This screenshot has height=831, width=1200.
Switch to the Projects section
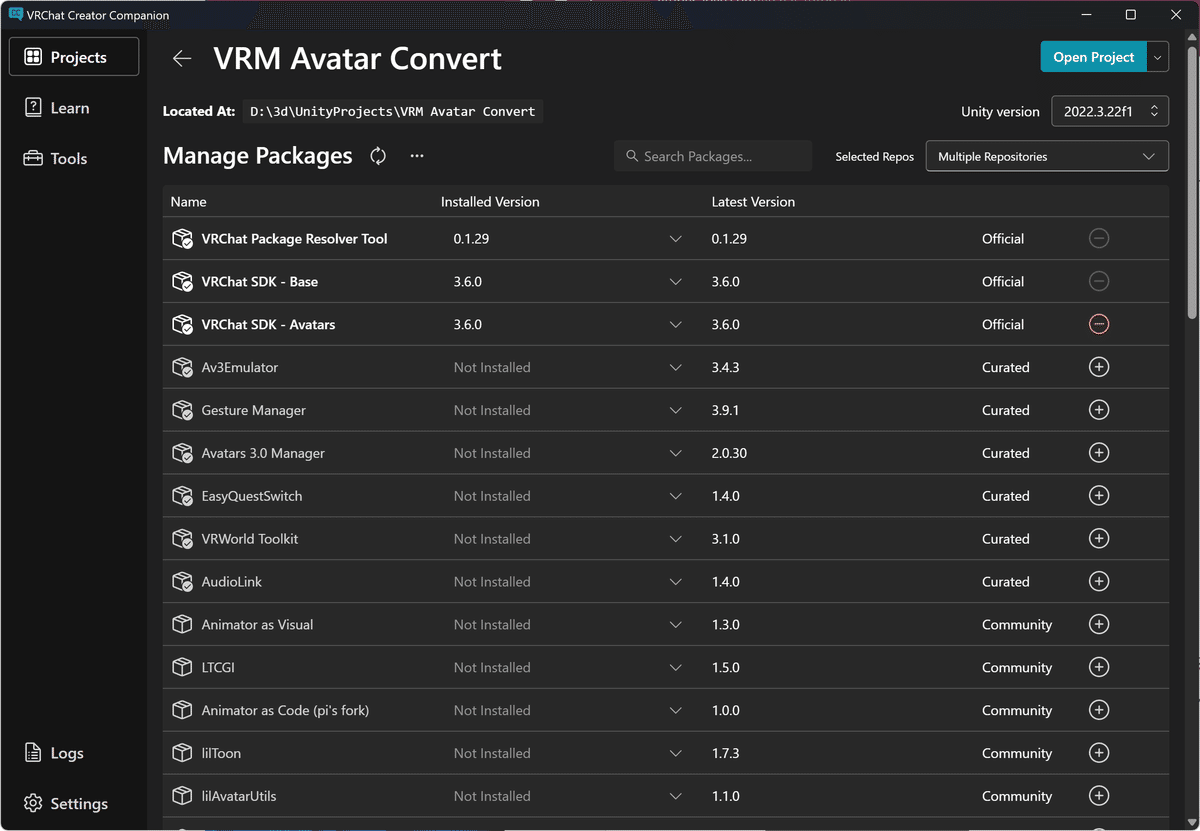[74, 57]
